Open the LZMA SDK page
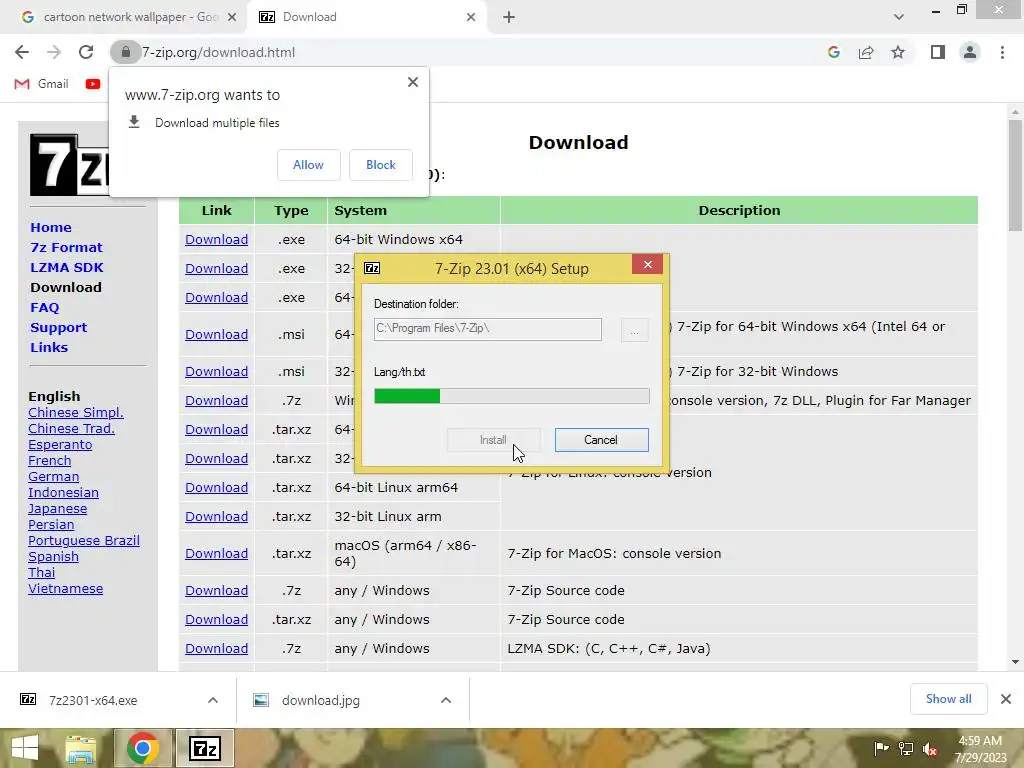Viewport: 1024px width, 768px height. (x=67, y=267)
